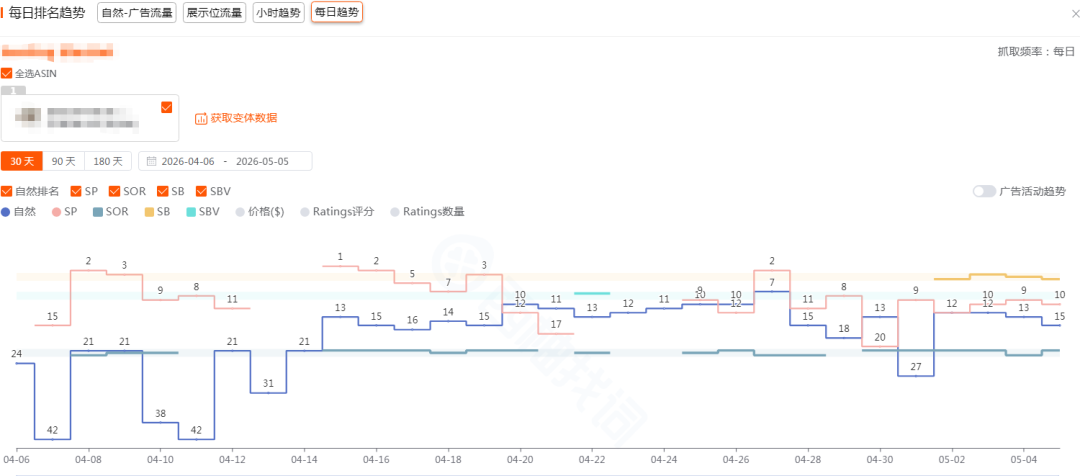
Task: Click the SP rank point labeled 17
Action: (556, 333)
